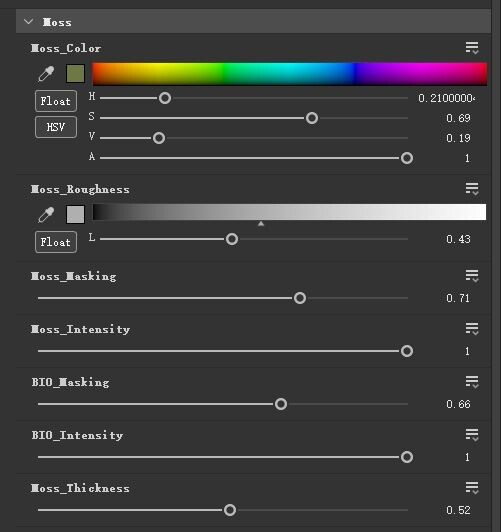
Task: Open the Moss_Roughness parameter options menu
Action: [472, 189]
